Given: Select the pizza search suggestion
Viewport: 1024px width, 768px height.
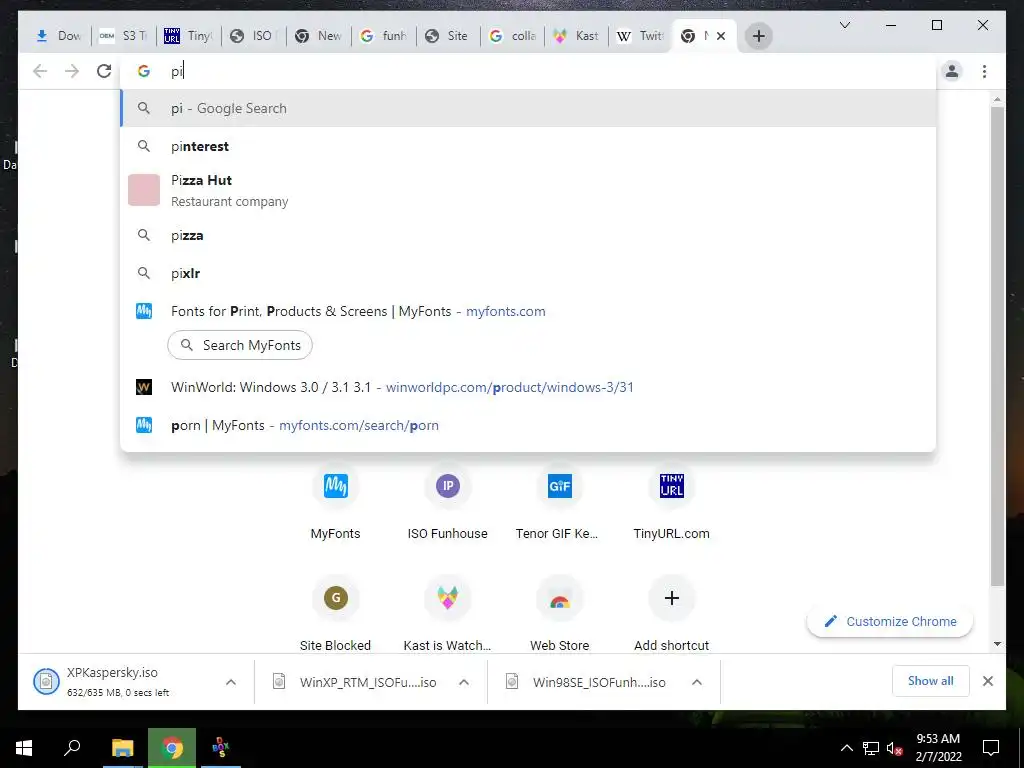Looking at the screenshot, I should pos(528,235).
